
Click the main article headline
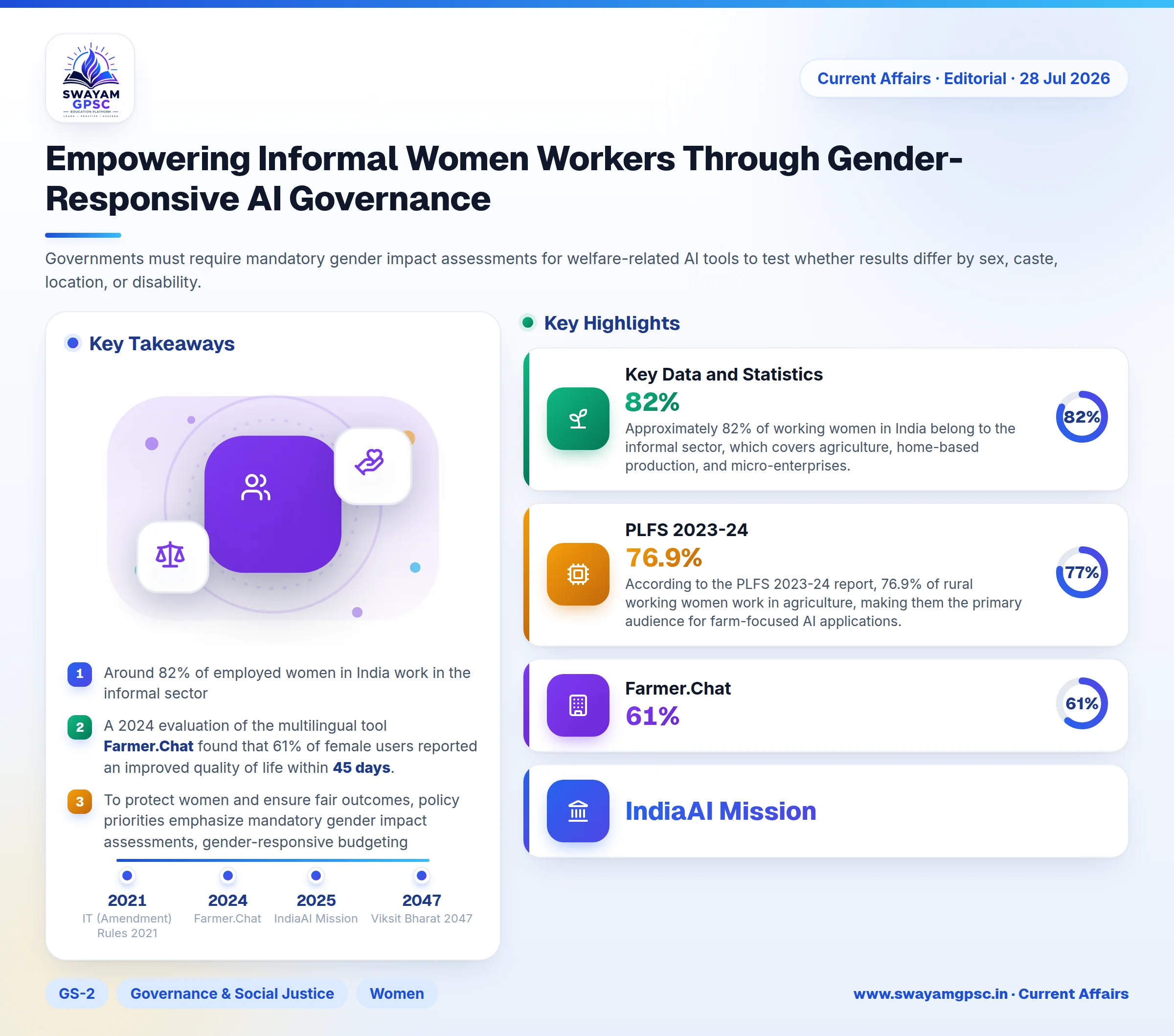click(504, 178)
